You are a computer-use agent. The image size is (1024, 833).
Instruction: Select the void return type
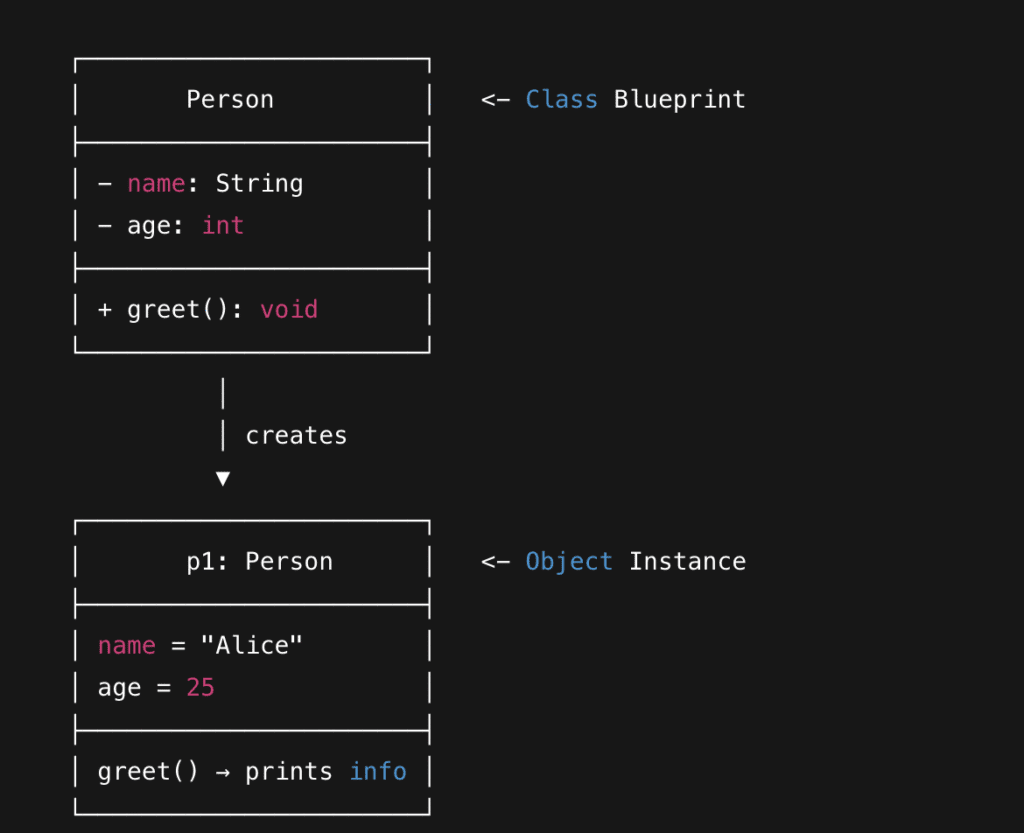point(289,310)
